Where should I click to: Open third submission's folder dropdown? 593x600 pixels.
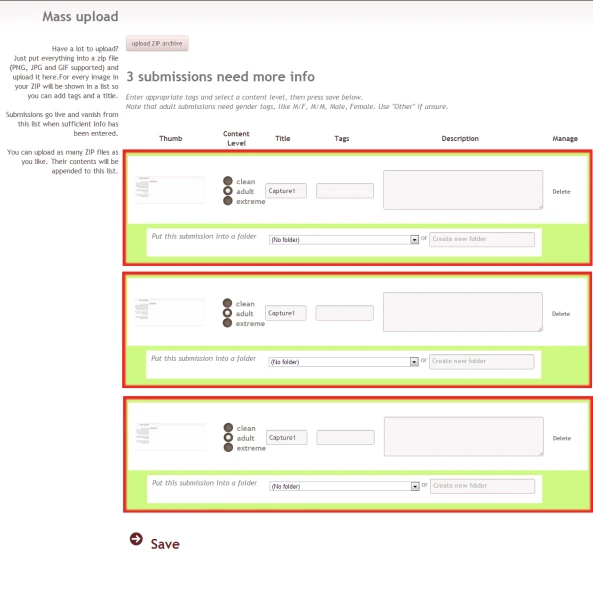[344, 486]
